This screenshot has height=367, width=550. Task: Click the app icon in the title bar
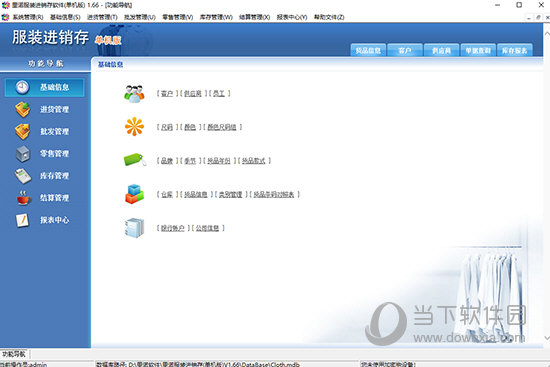pos(5,5)
